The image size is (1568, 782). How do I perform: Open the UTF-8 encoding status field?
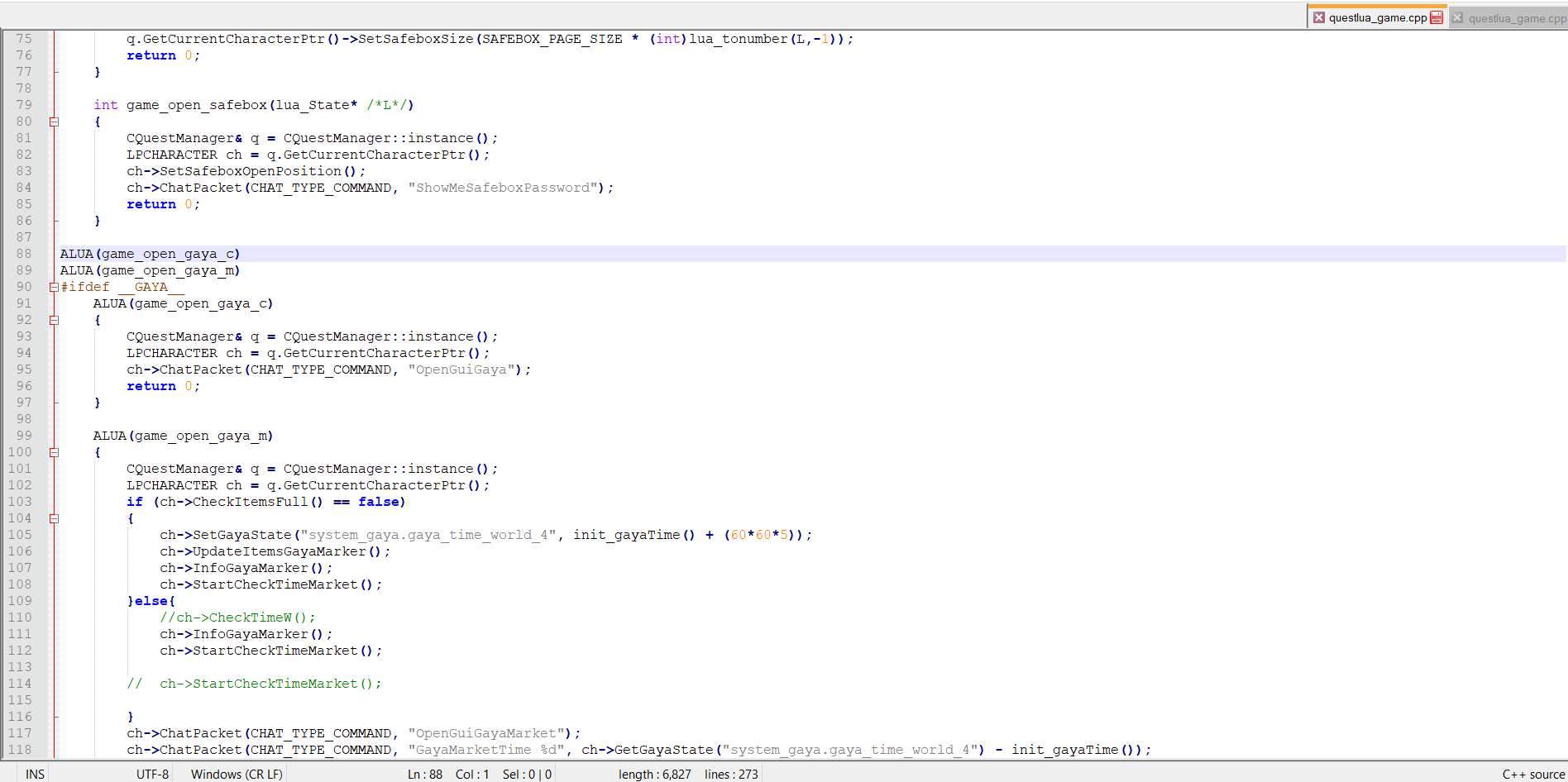point(153,774)
